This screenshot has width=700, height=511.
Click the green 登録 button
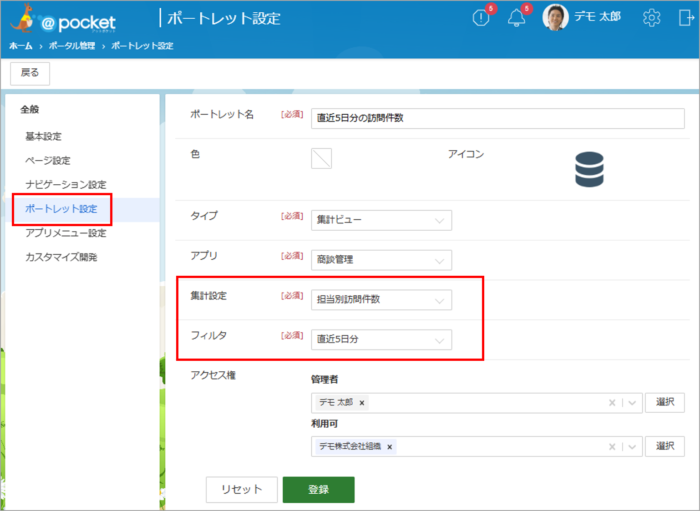[318, 489]
